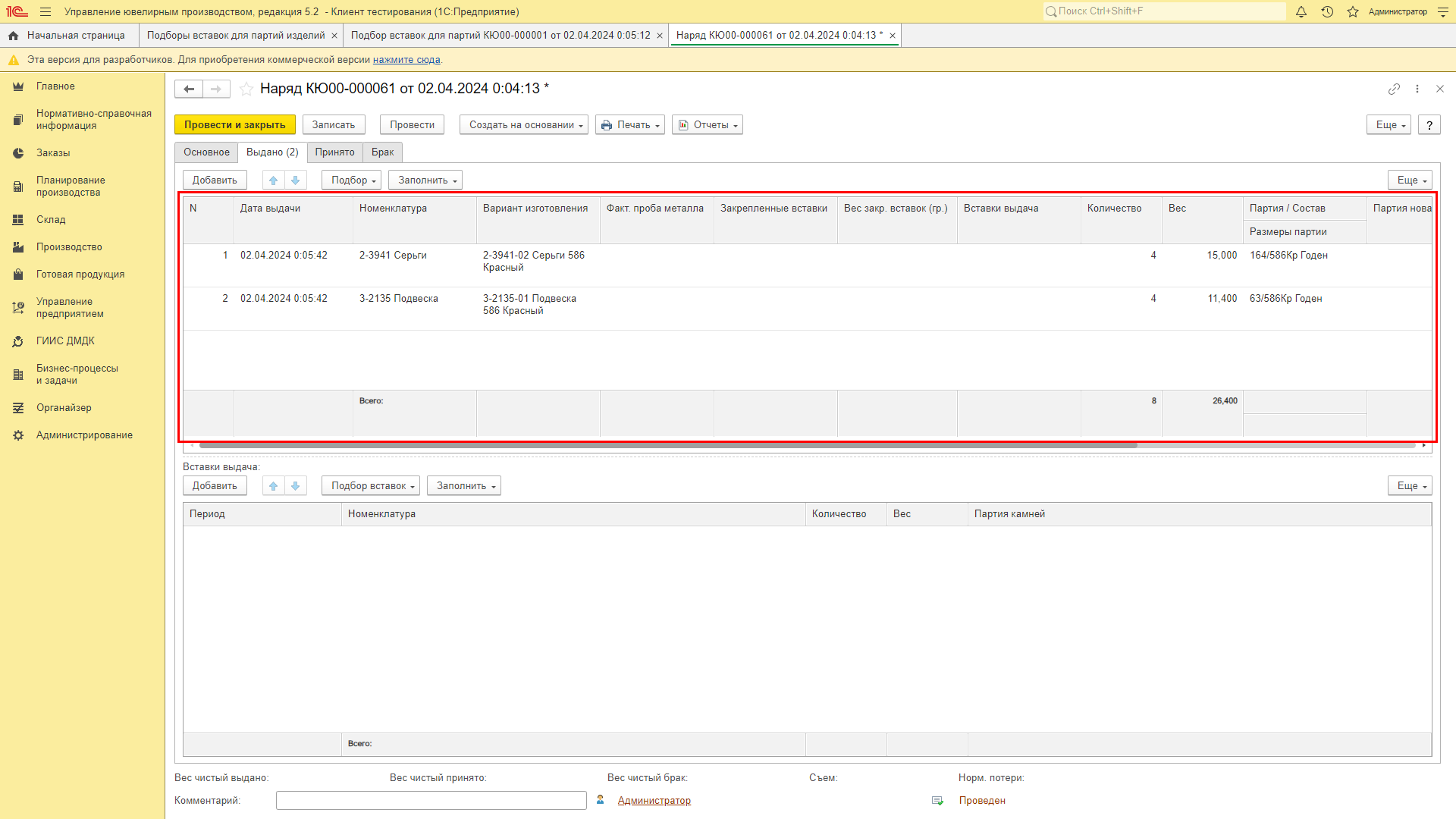
Task: Click Добавить in the Вставки выдача toolbar
Action: 215,485
